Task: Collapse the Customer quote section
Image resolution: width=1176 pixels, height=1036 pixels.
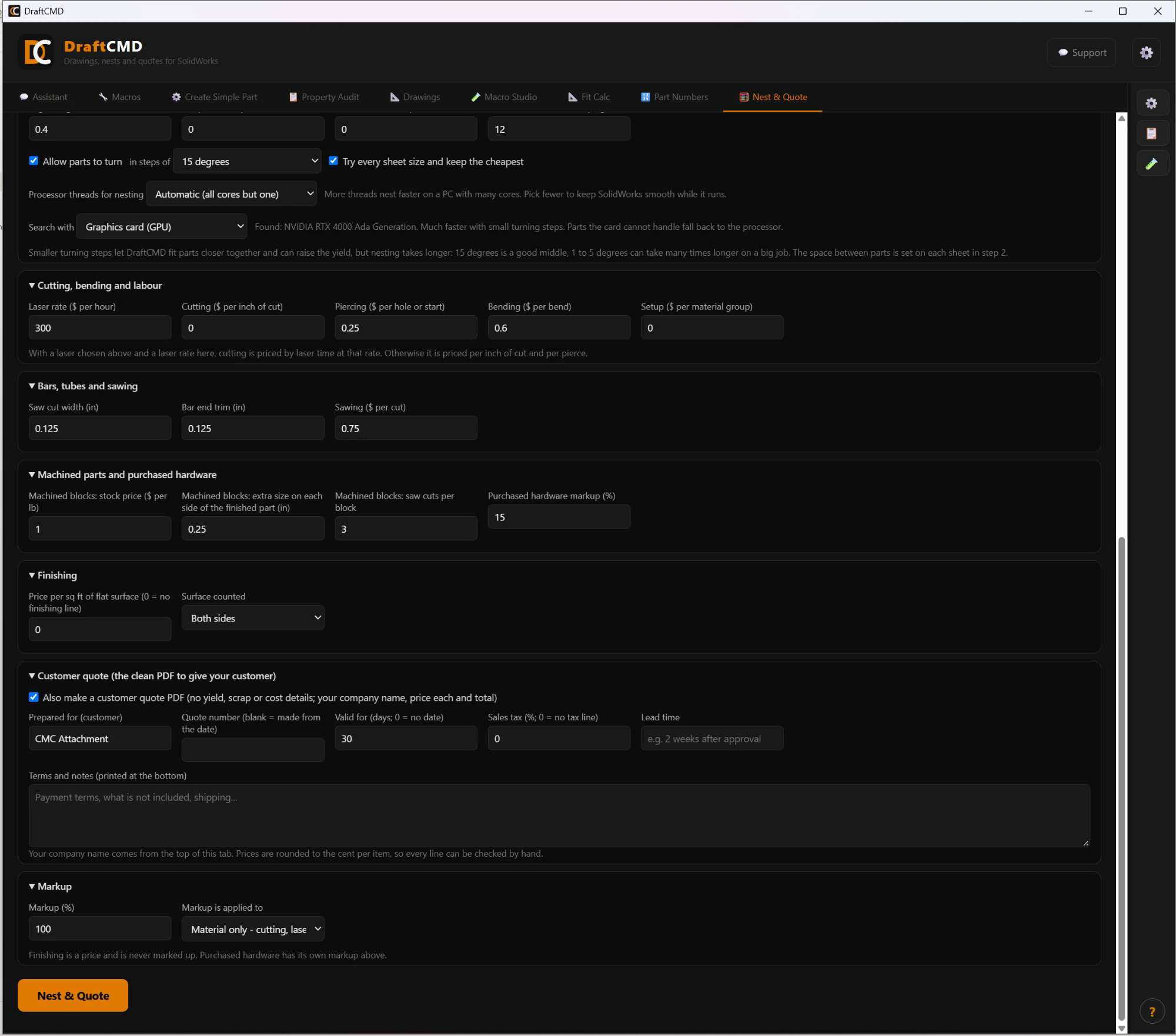Action: (152, 676)
